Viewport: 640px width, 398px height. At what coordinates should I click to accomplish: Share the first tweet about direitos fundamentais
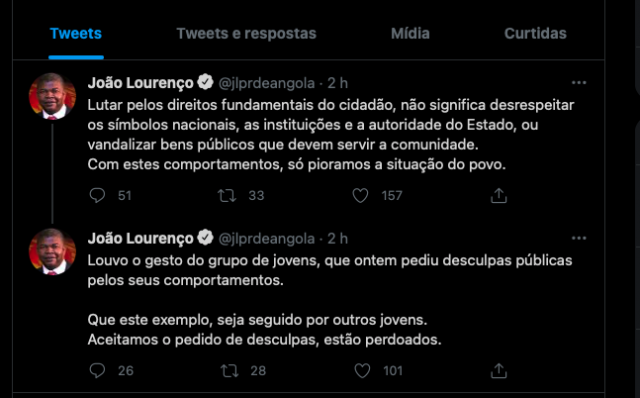pyautogui.click(x=498, y=196)
